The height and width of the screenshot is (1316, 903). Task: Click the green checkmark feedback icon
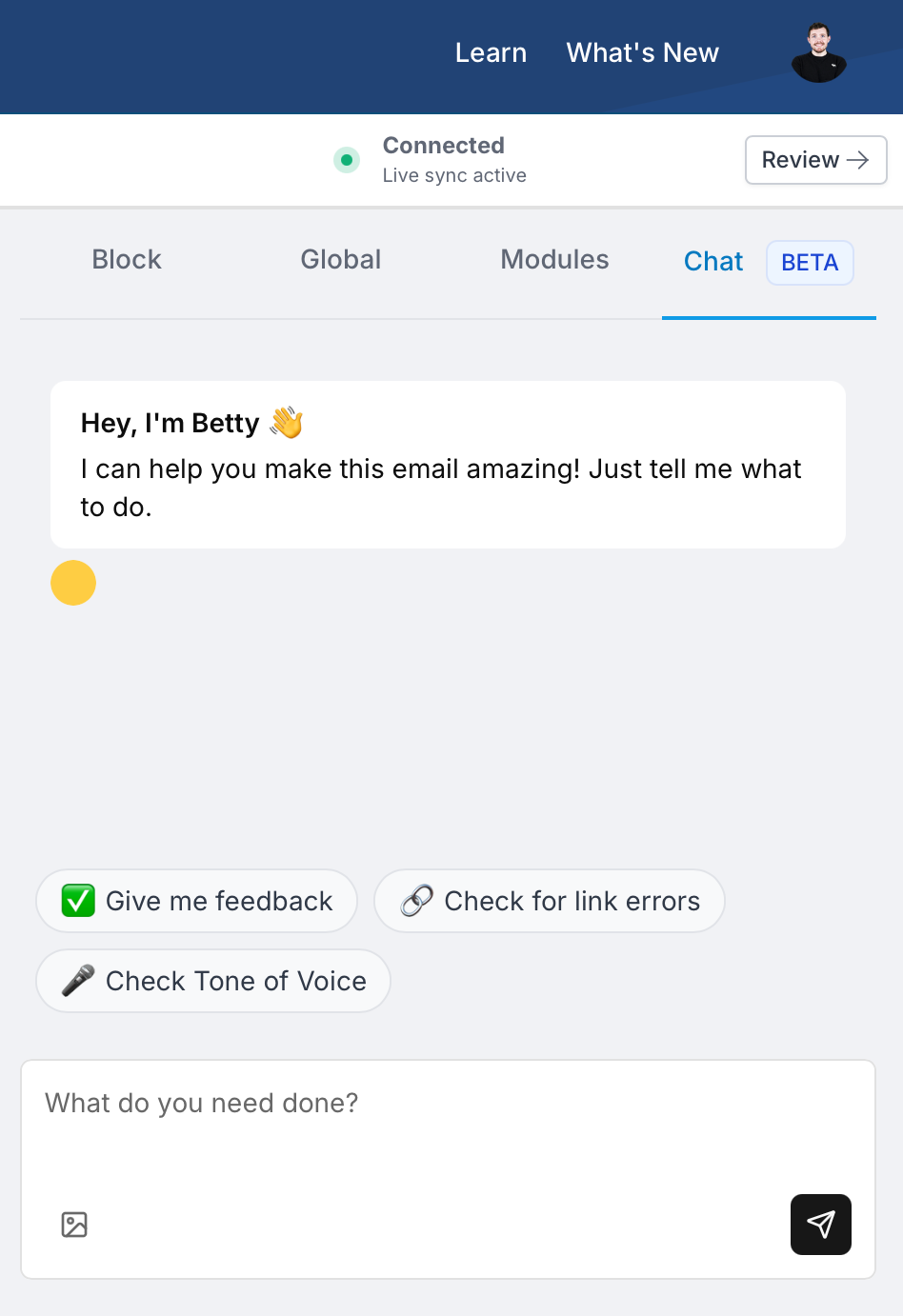(77, 900)
